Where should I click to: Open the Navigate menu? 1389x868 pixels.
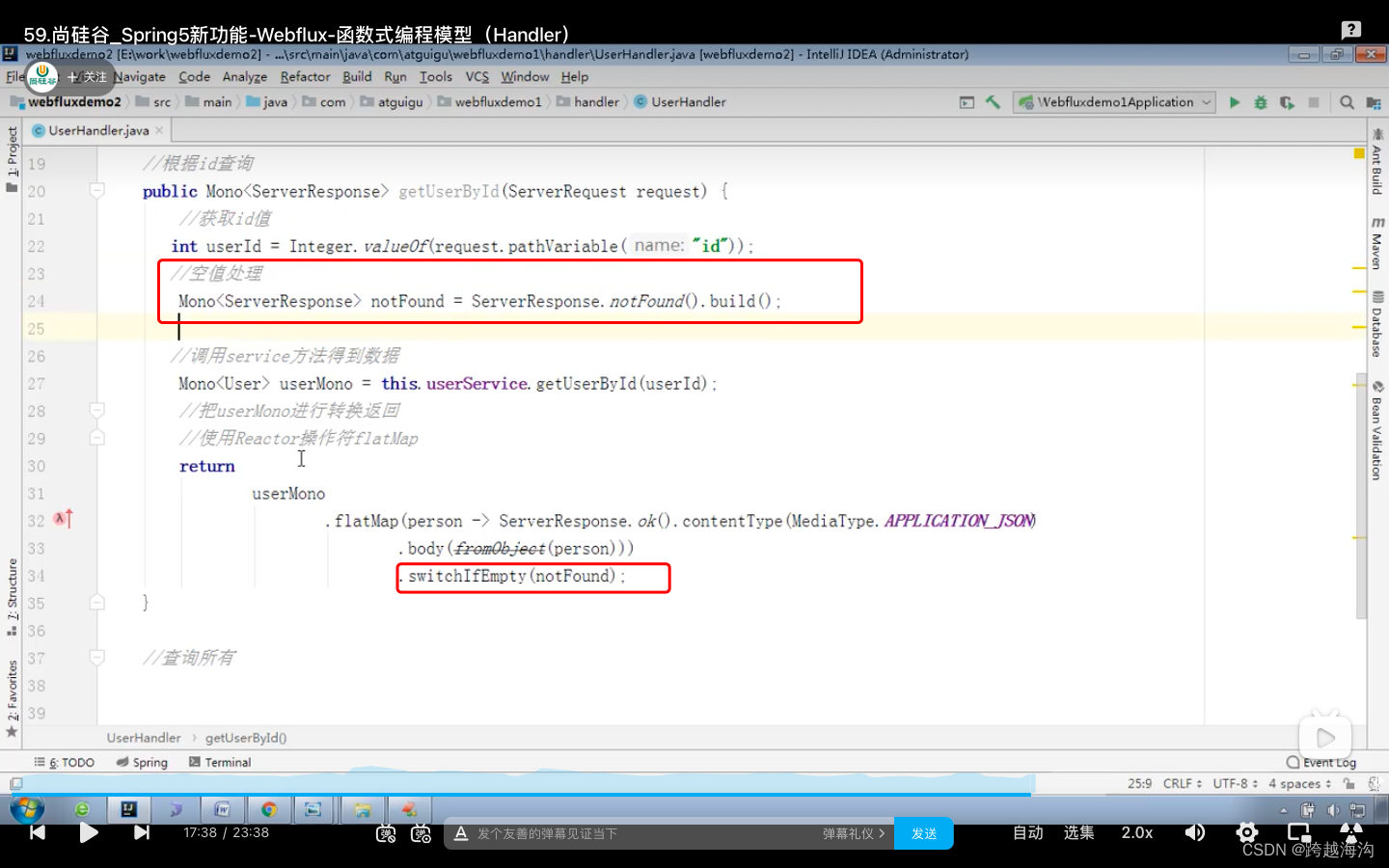click(140, 77)
